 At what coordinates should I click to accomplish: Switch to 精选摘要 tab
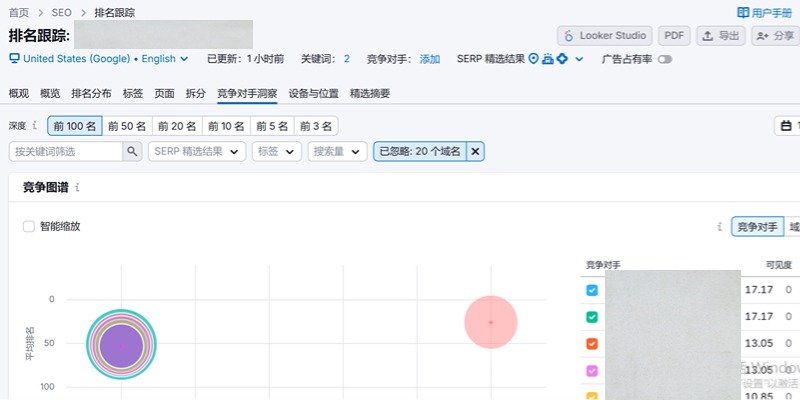click(x=370, y=93)
